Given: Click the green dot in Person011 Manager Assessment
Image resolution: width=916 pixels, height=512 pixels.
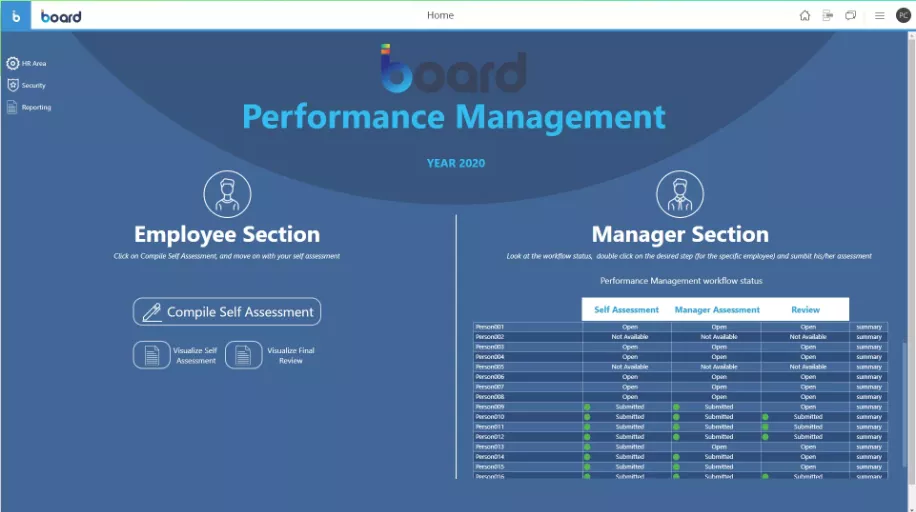Looking at the screenshot, I should tap(676, 427).
